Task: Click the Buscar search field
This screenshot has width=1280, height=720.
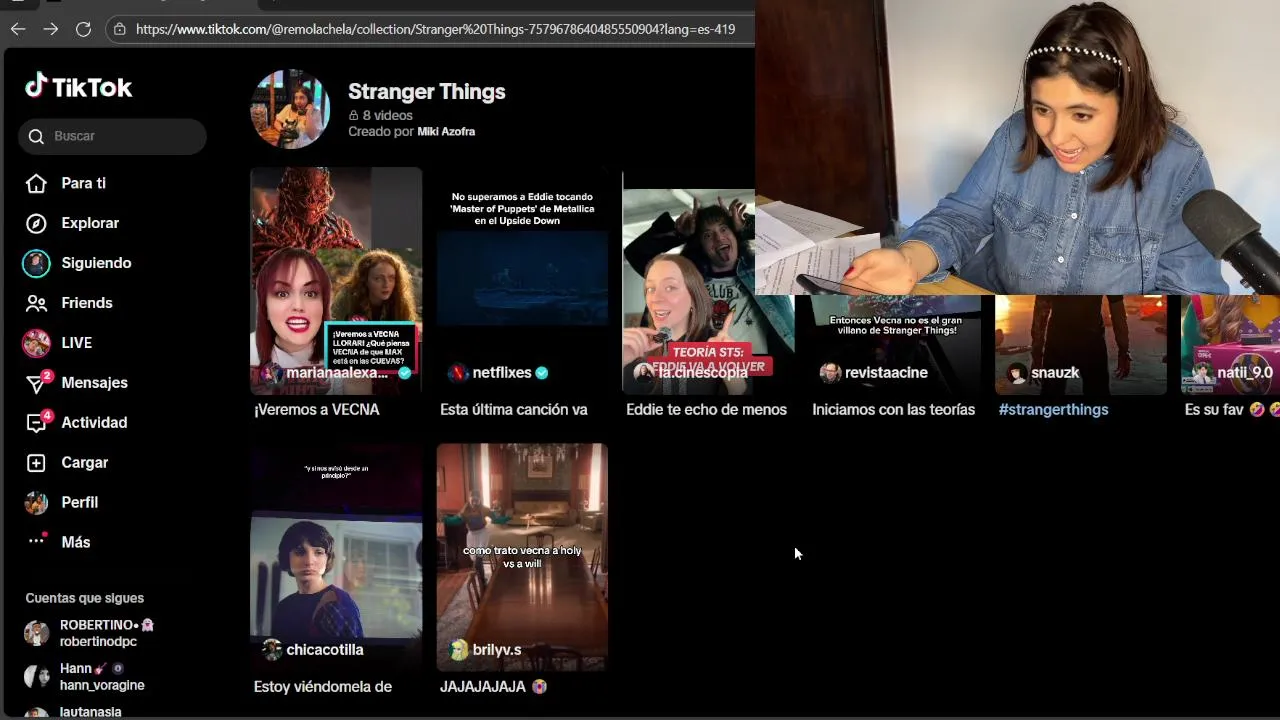Action: click(112, 136)
